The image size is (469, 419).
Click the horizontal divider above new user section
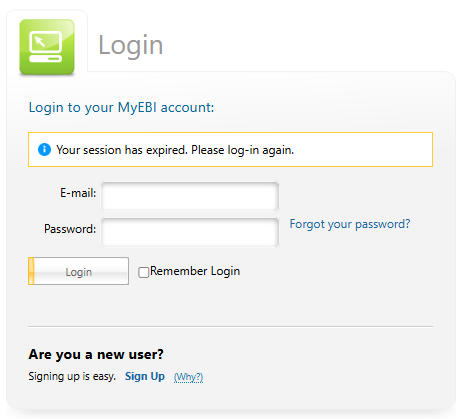click(231, 326)
